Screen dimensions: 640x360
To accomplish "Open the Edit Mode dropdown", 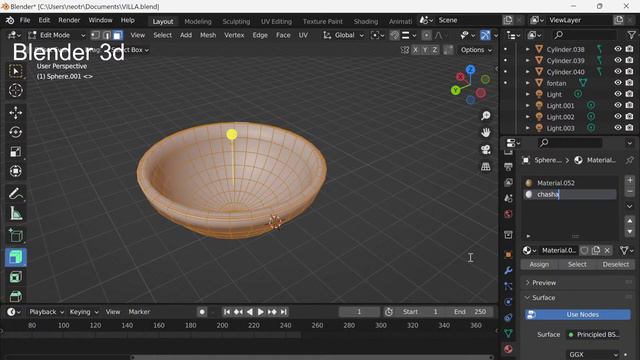I will tap(57, 35).
